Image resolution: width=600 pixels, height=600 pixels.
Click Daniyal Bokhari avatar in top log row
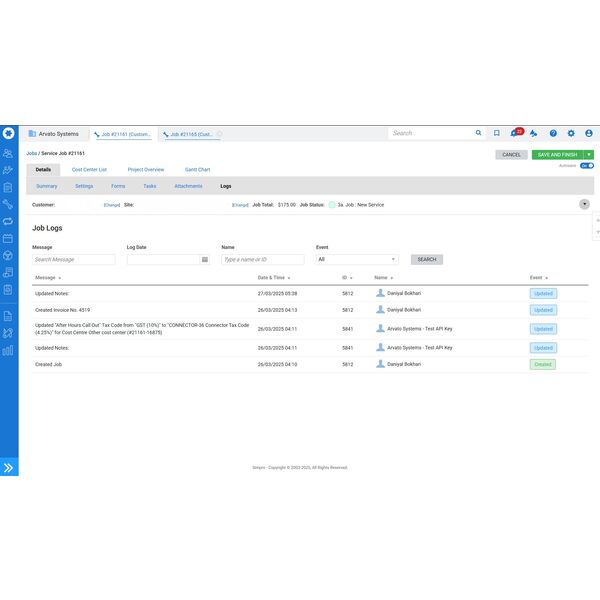[380, 293]
